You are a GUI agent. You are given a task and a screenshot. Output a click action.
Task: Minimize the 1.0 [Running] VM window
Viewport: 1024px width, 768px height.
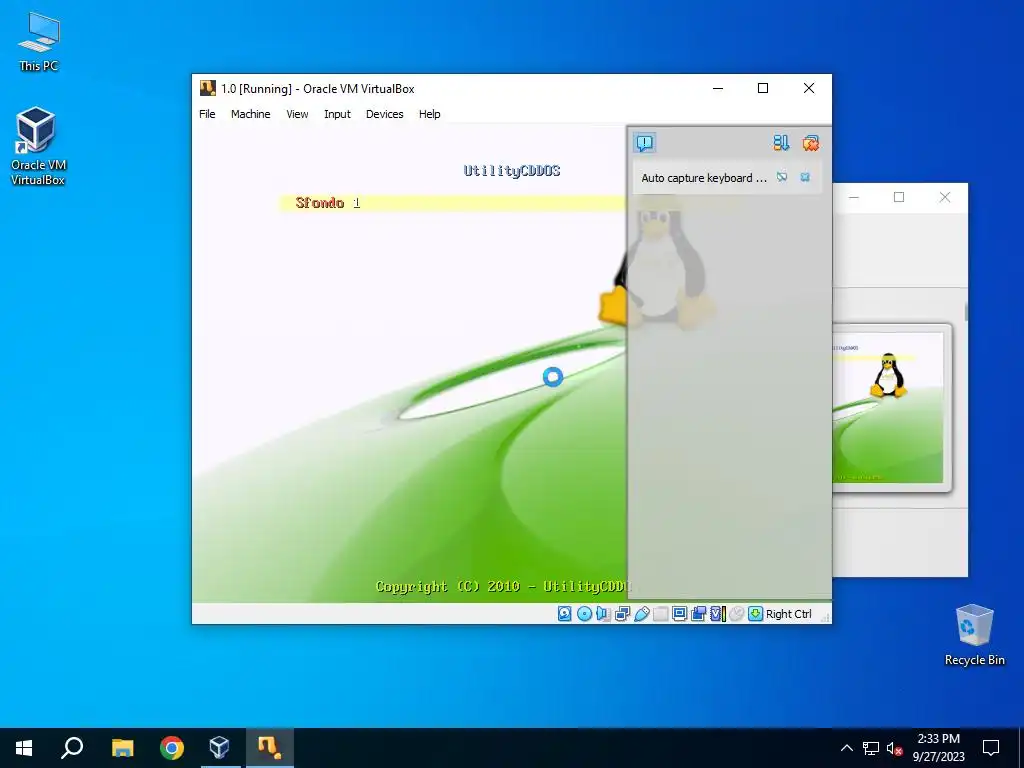(718, 88)
